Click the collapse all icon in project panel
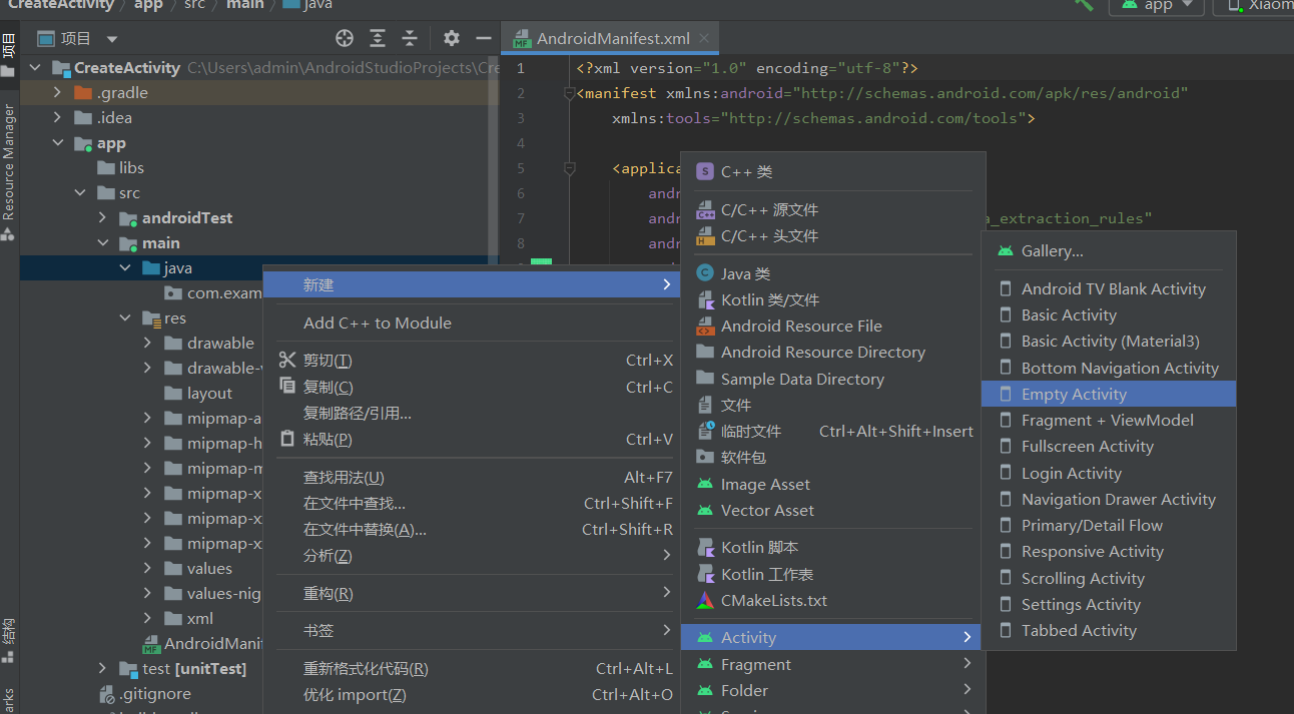The height and width of the screenshot is (714, 1294). [409, 38]
